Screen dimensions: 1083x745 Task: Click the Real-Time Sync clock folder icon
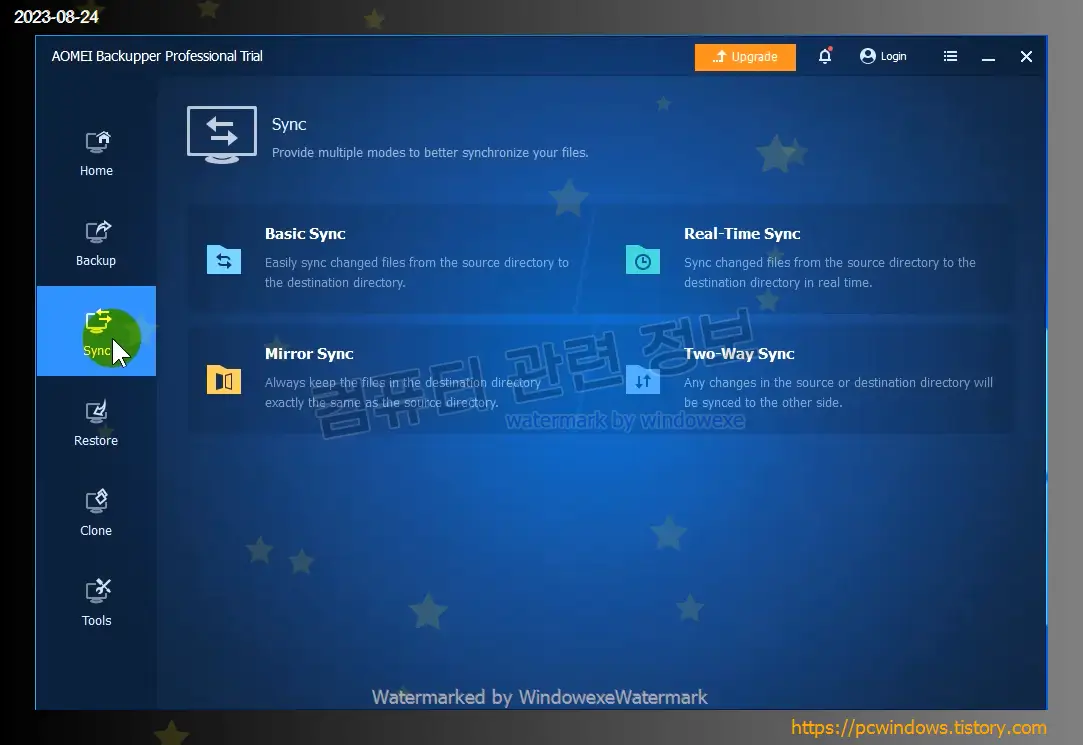point(643,260)
